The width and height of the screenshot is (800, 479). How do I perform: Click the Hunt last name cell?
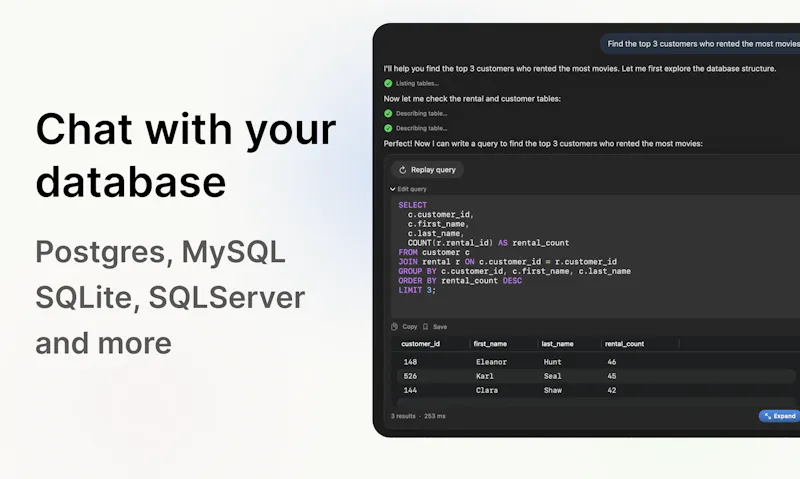point(553,362)
